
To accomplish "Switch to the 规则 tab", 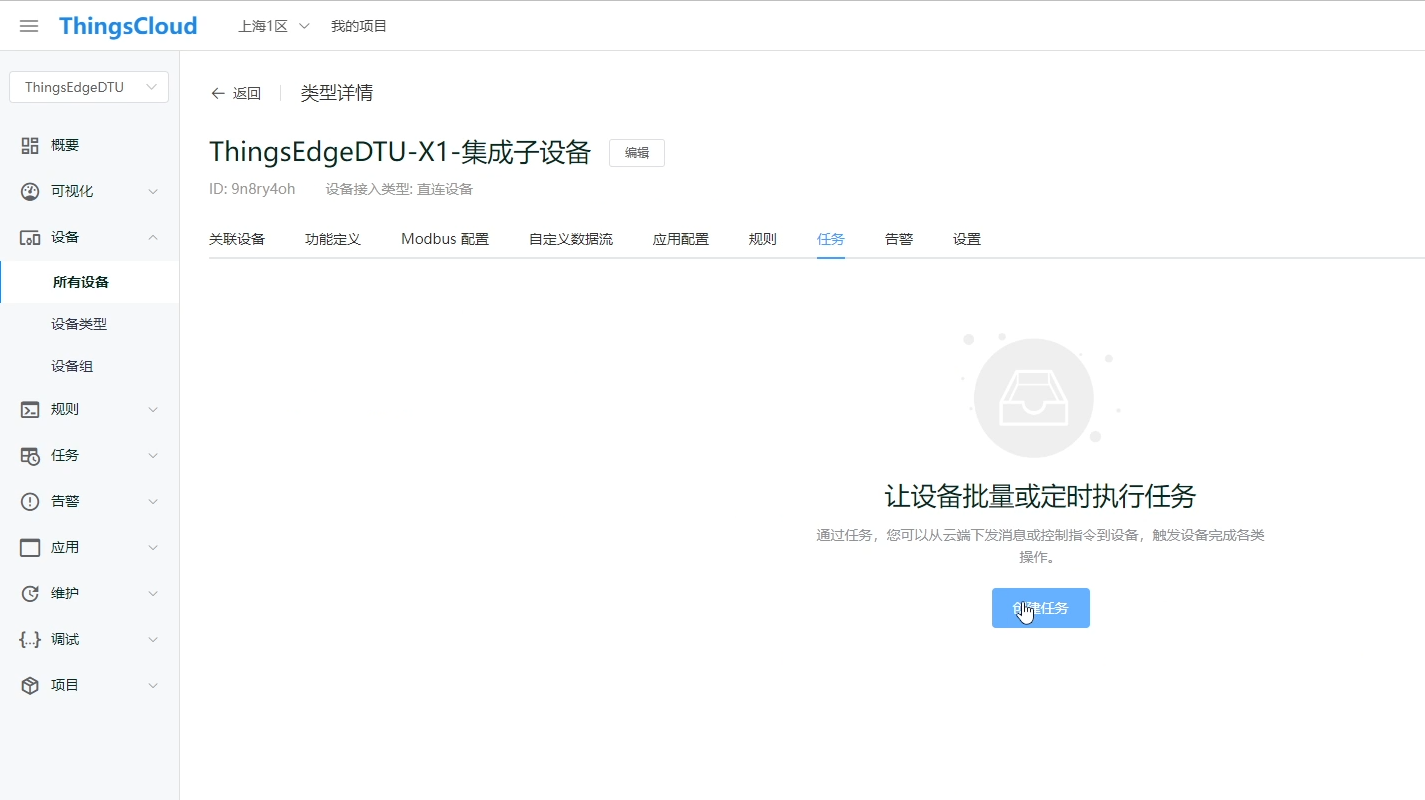I will click(x=763, y=239).
